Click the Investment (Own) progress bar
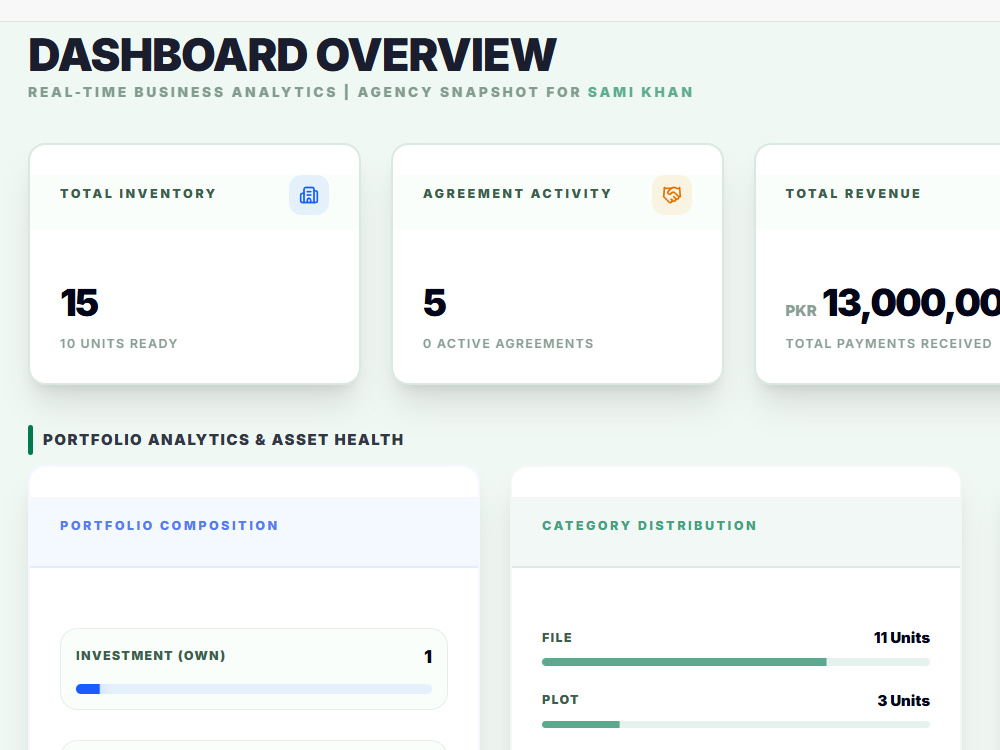This screenshot has height=750, width=1000. pos(254,689)
